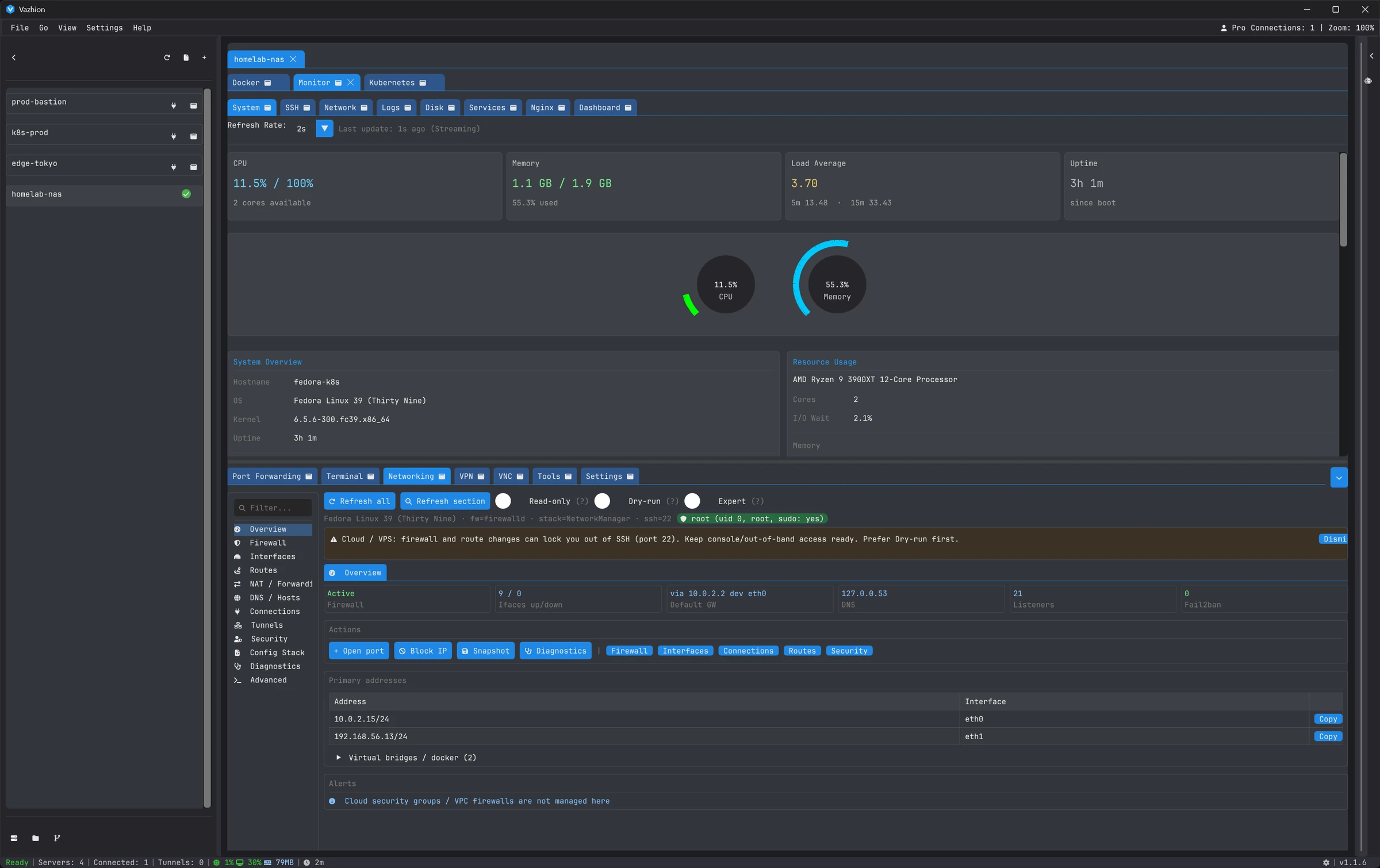Connect to prod-bastion via plug icon
This screenshot has width=1380, height=868.
click(x=174, y=106)
